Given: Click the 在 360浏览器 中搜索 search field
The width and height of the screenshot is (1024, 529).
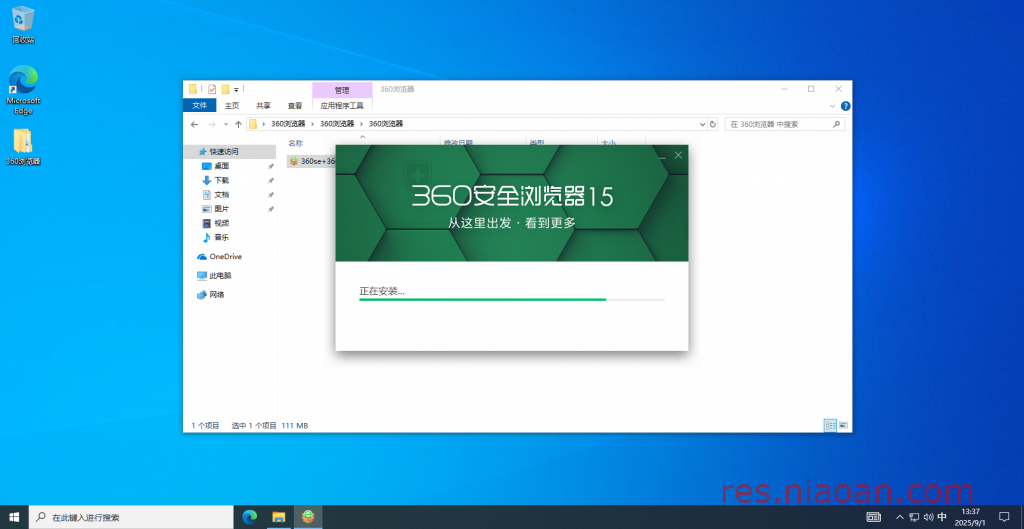Looking at the screenshot, I should pos(784,124).
